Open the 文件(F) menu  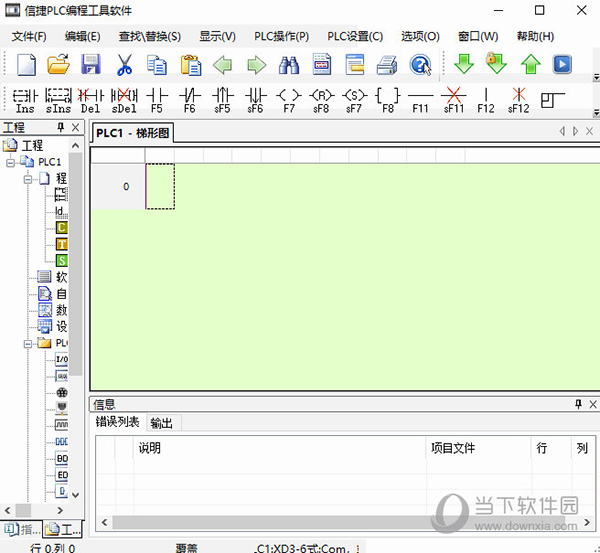(29, 36)
